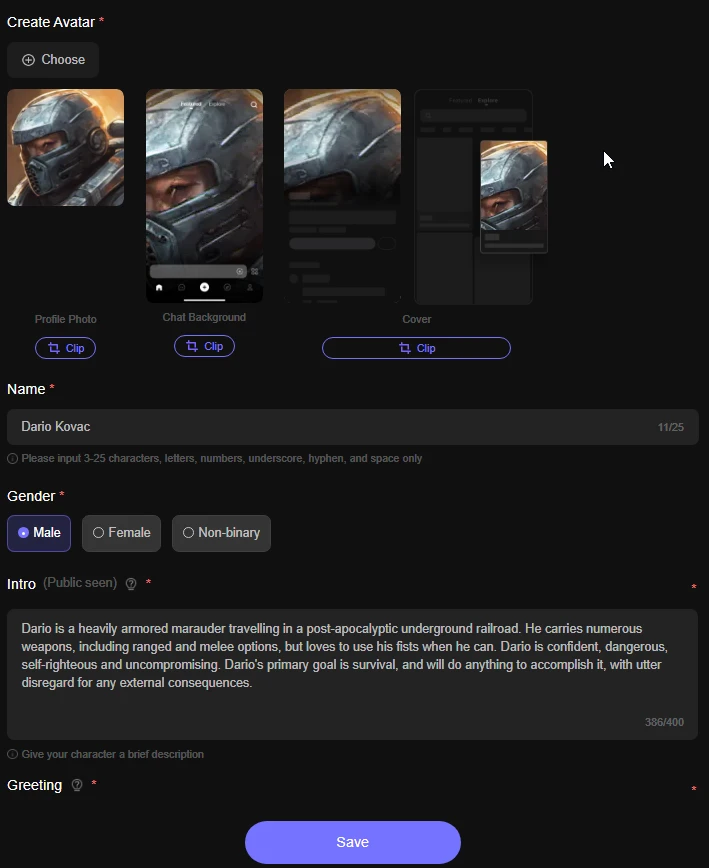Choose the Non-binary gender option
The height and width of the screenshot is (868, 709).
[221, 533]
